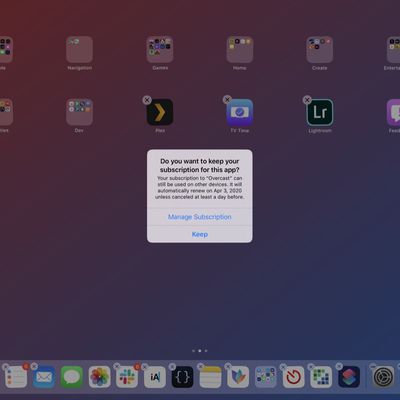Select the Games folder label
Screen dimensions: 400x400
(x=160, y=68)
